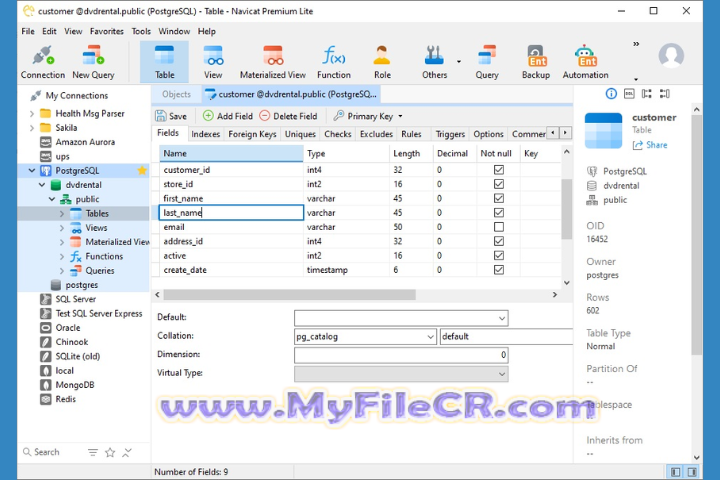Expand the hidden toolbar items chevron

pyautogui.click(x=636, y=44)
